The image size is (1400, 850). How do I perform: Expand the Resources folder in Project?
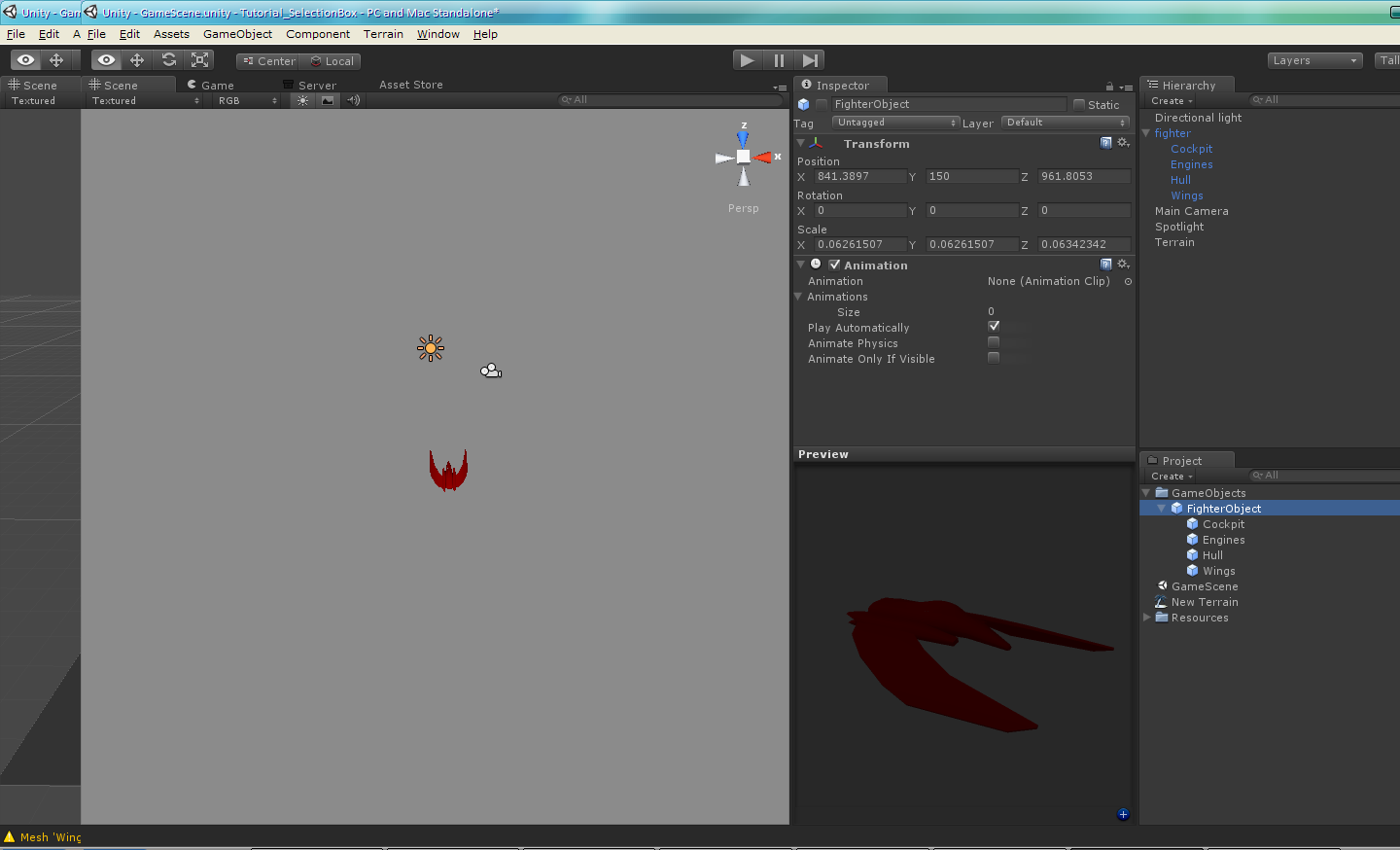pos(1146,618)
